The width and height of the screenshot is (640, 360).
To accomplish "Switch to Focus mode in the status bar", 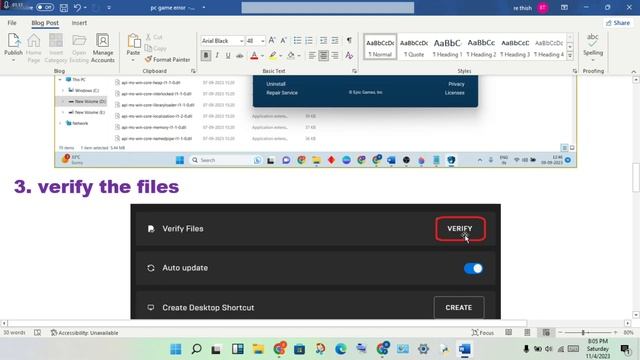I will point(482,333).
